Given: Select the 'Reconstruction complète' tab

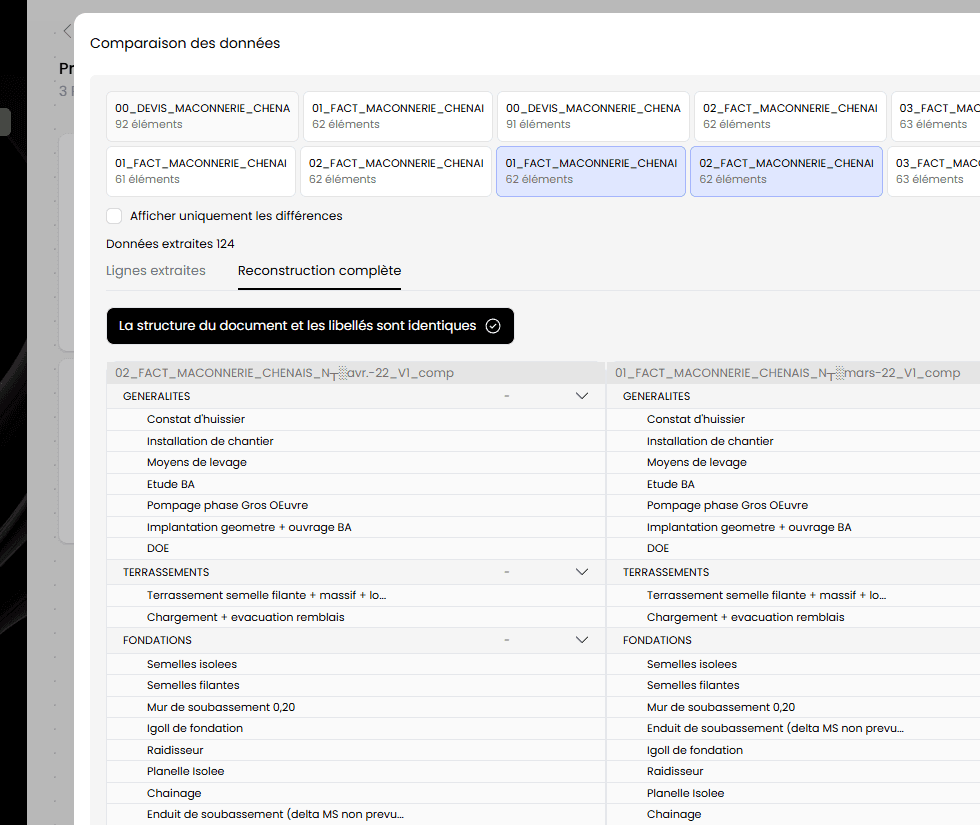Looking at the screenshot, I should point(319,271).
